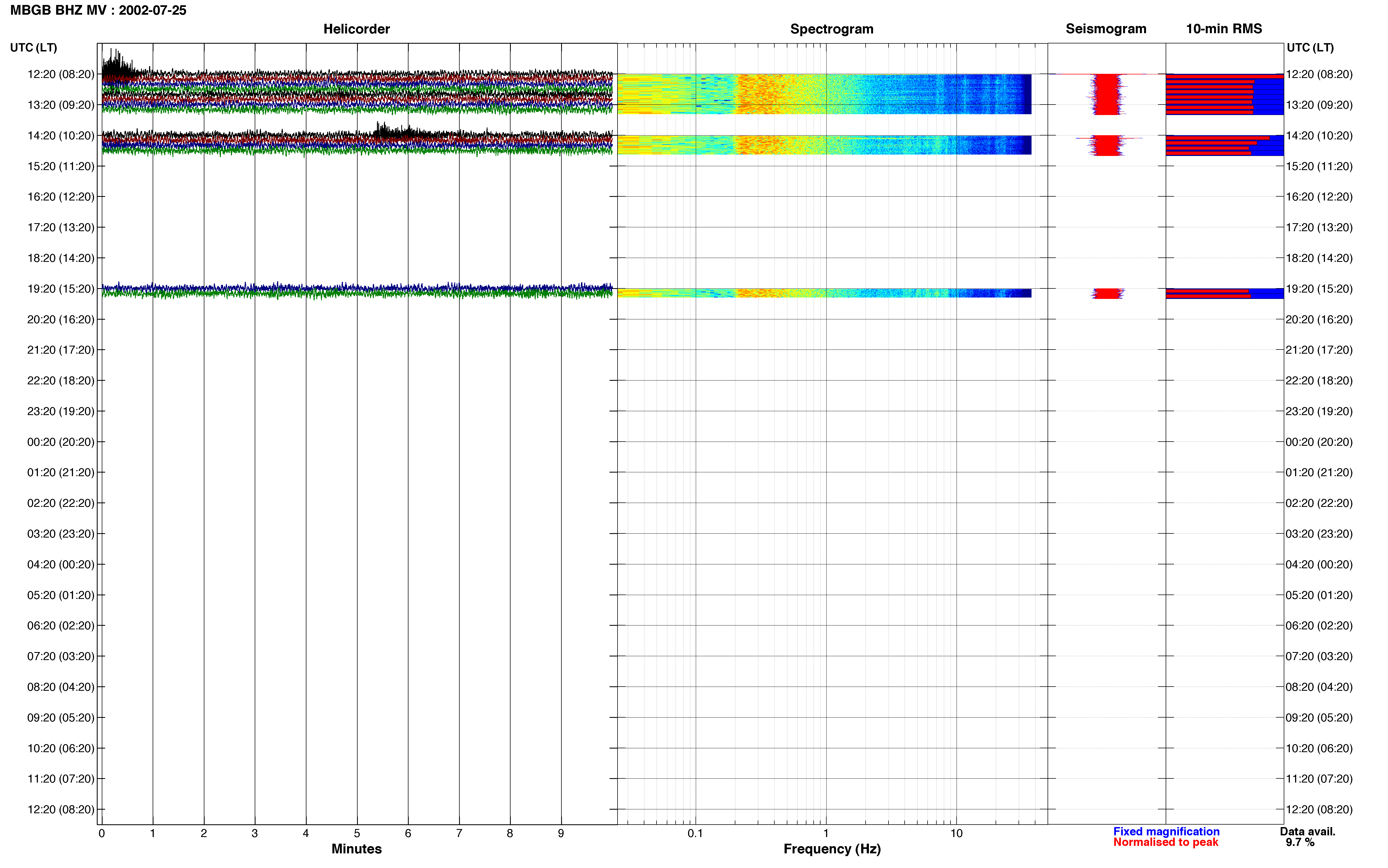Viewport: 1388px width, 868px height.
Task: Click left time label 12:20 (08:20) at top
Action: click(x=61, y=74)
